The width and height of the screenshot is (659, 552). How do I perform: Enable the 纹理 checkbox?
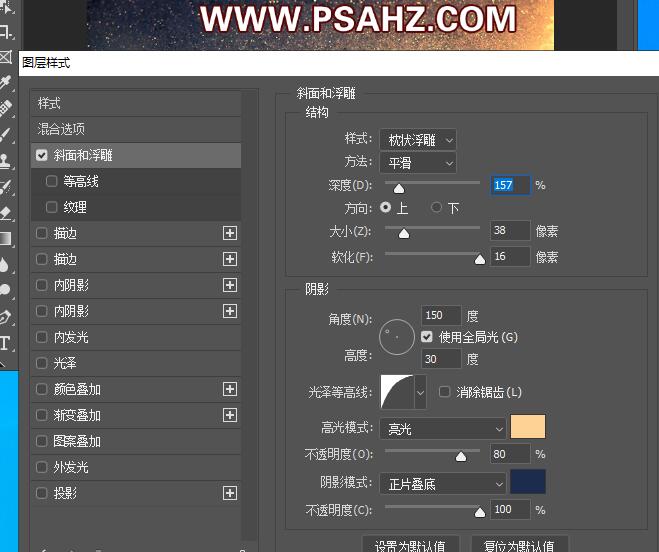[51, 207]
